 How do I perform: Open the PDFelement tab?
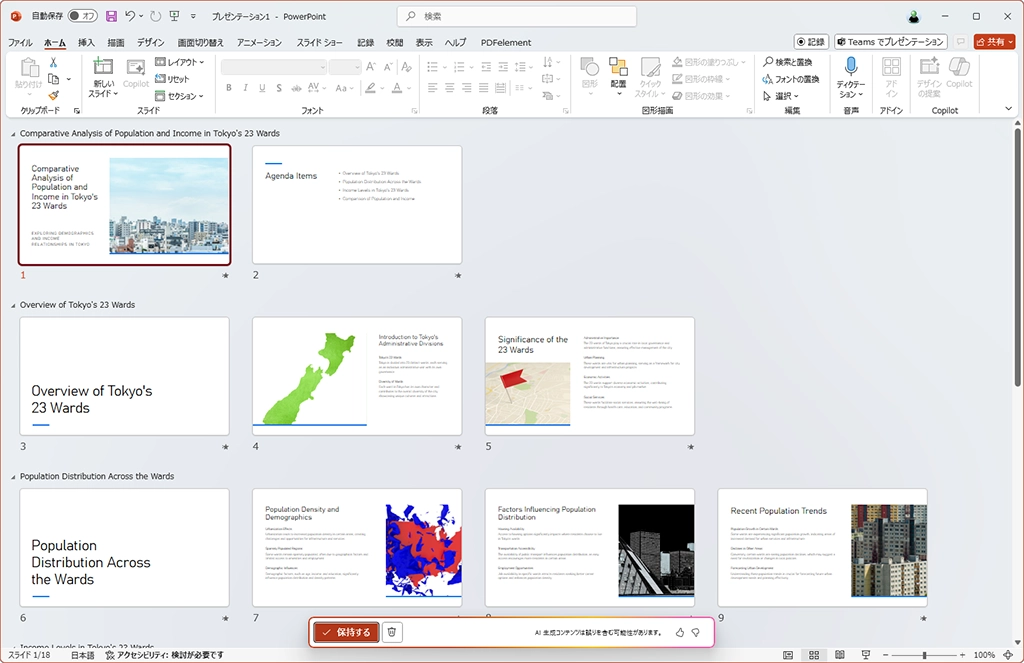[x=506, y=42]
